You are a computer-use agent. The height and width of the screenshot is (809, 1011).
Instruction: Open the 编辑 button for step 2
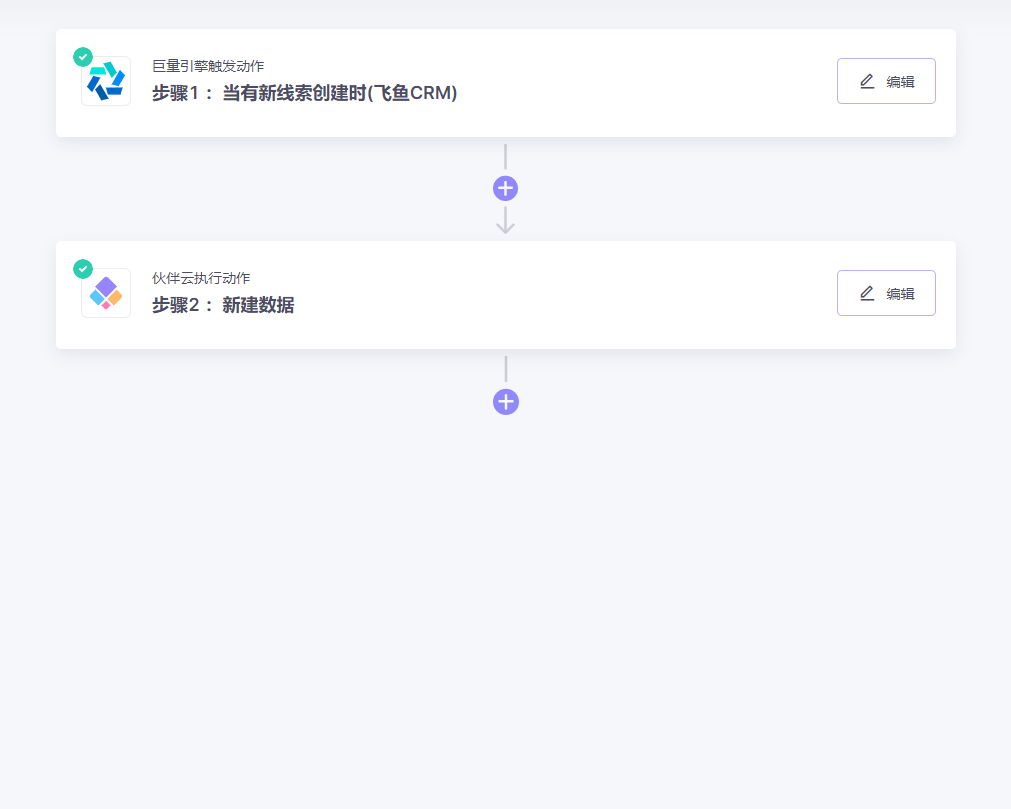[886, 293]
